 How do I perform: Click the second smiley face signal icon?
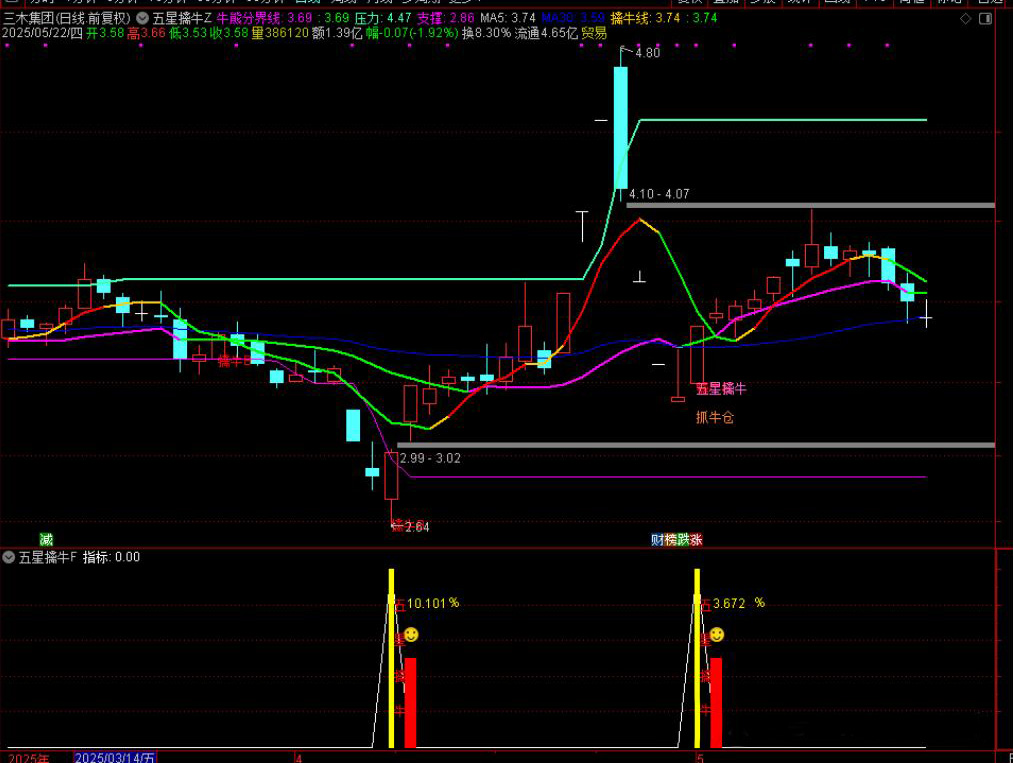point(717,634)
